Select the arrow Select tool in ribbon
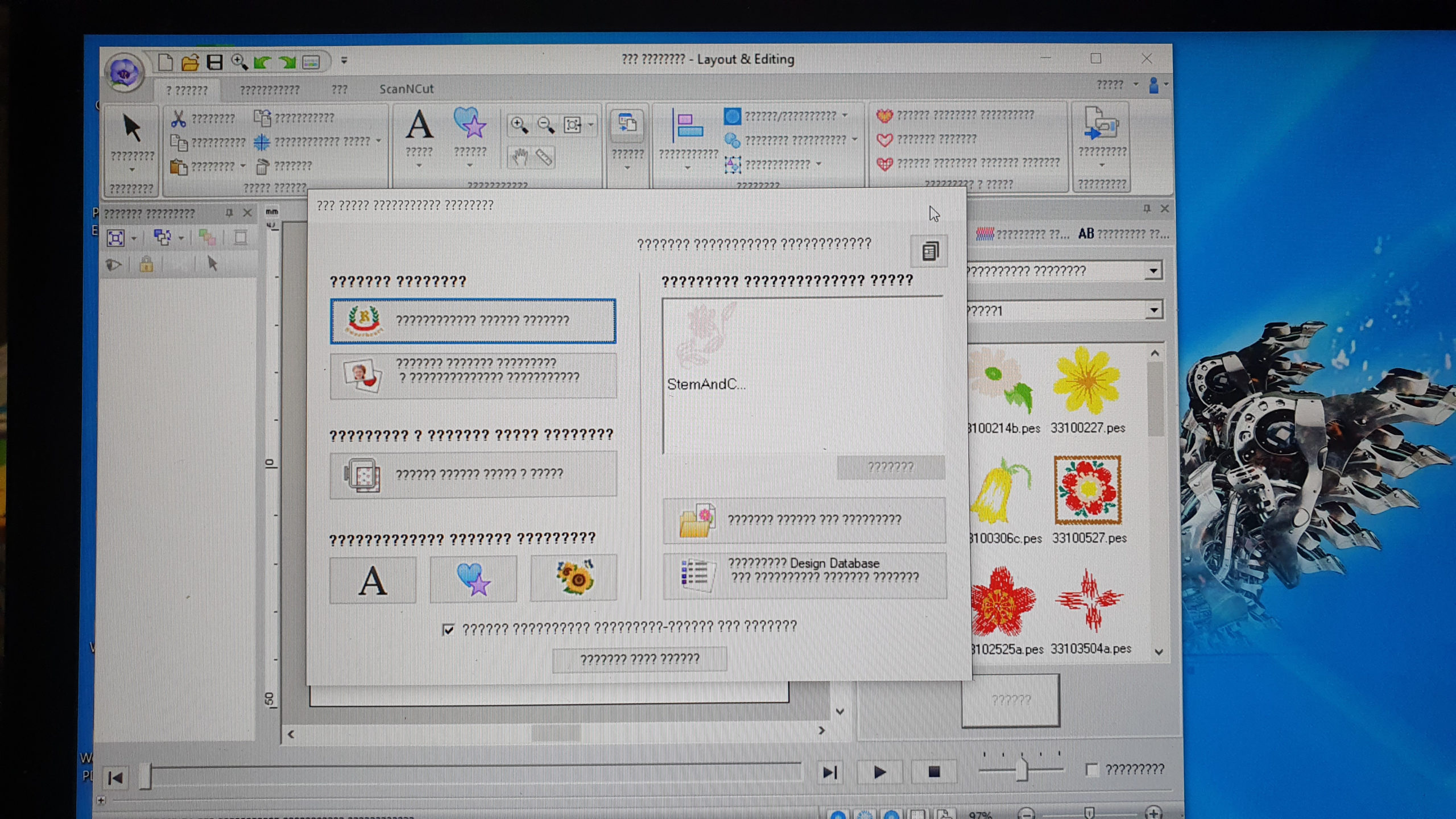The image size is (1456, 819). pos(131,127)
